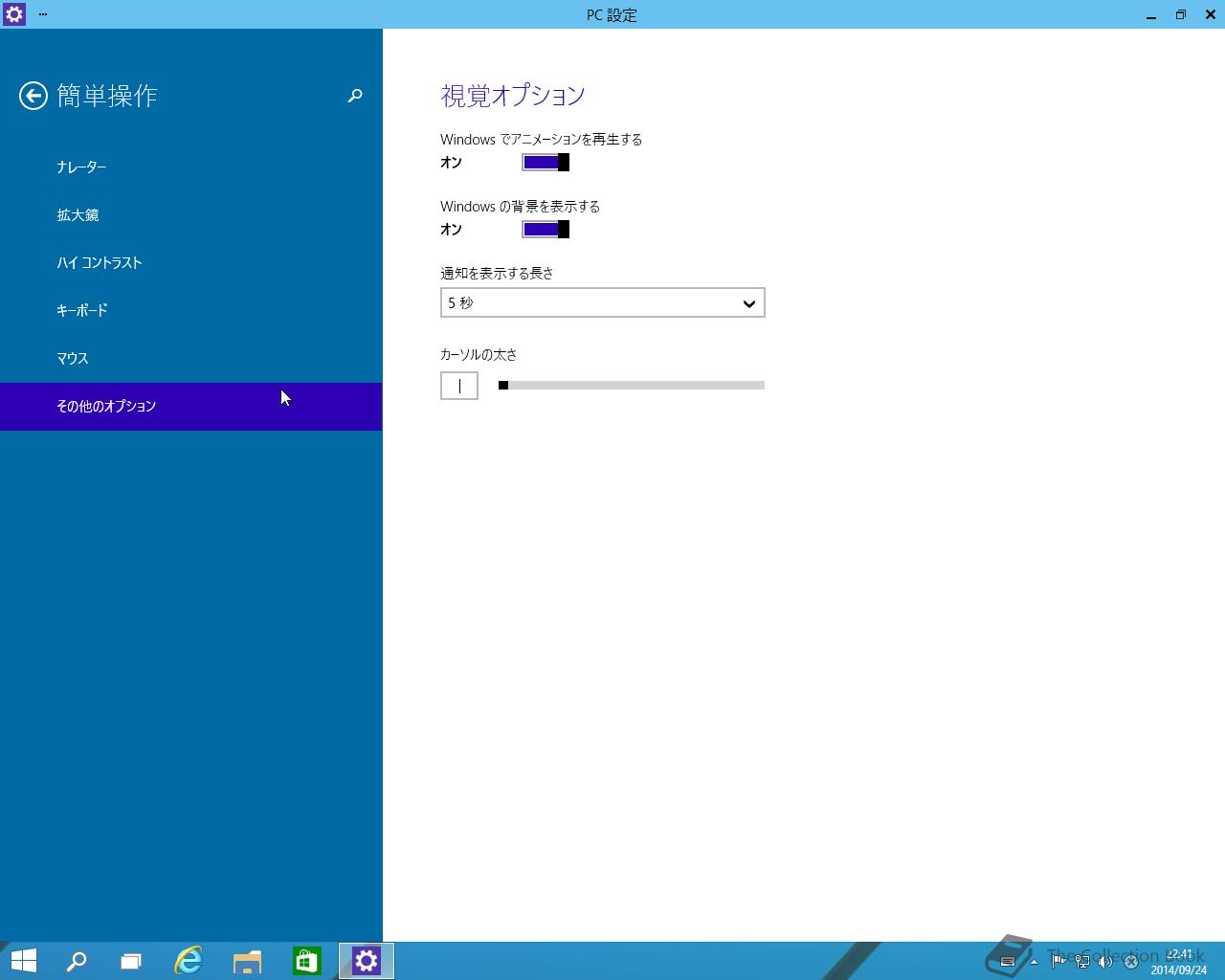Screen dimensions: 1225x980
Task: Open File Explorer from the taskbar
Action: (247, 961)
